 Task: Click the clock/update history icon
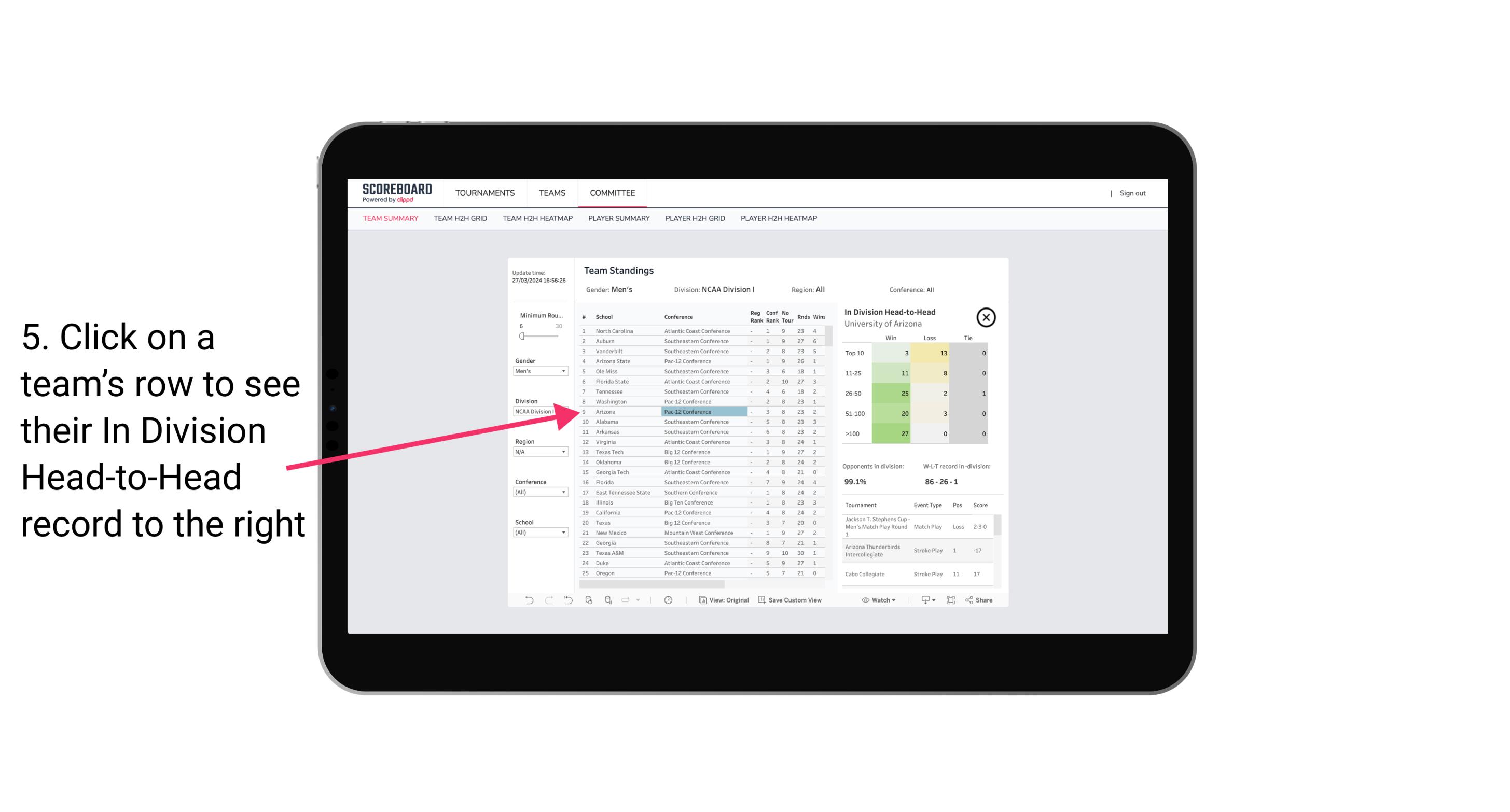coord(667,600)
